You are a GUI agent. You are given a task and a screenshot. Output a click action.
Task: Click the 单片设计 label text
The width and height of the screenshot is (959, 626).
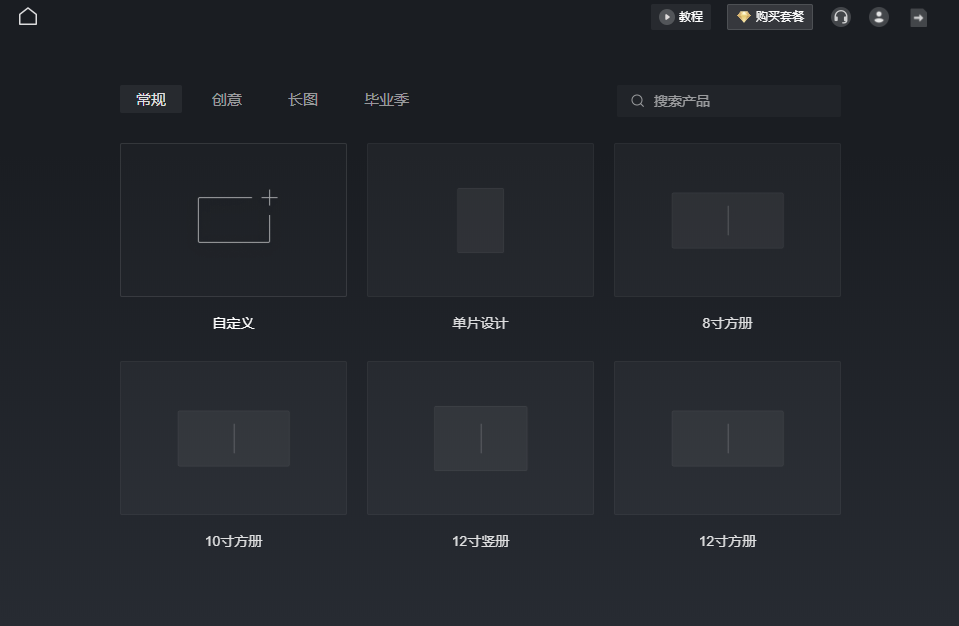tap(480, 323)
